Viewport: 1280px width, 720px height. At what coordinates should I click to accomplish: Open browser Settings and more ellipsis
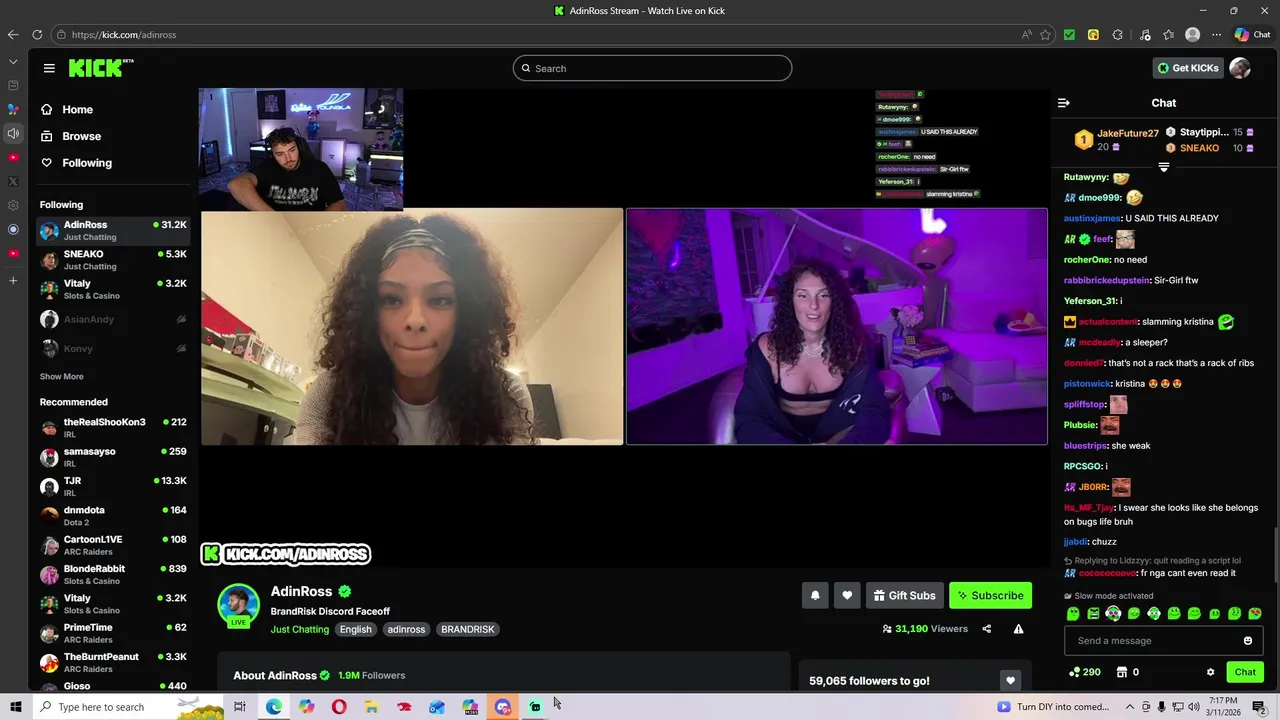(1216, 34)
